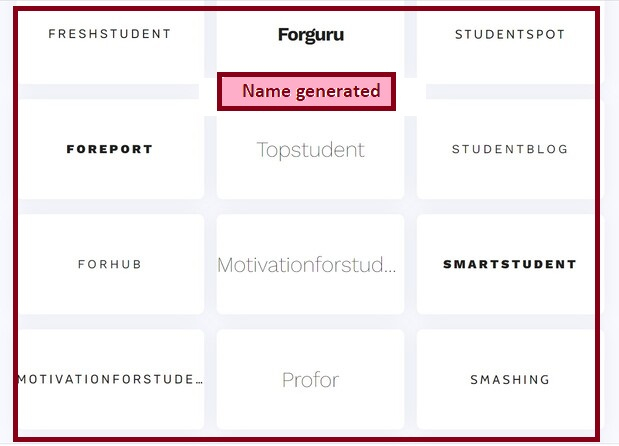Image resolution: width=619 pixels, height=446 pixels.
Task: Click the SMASHING spaced-letter text
Action: tap(510, 380)
